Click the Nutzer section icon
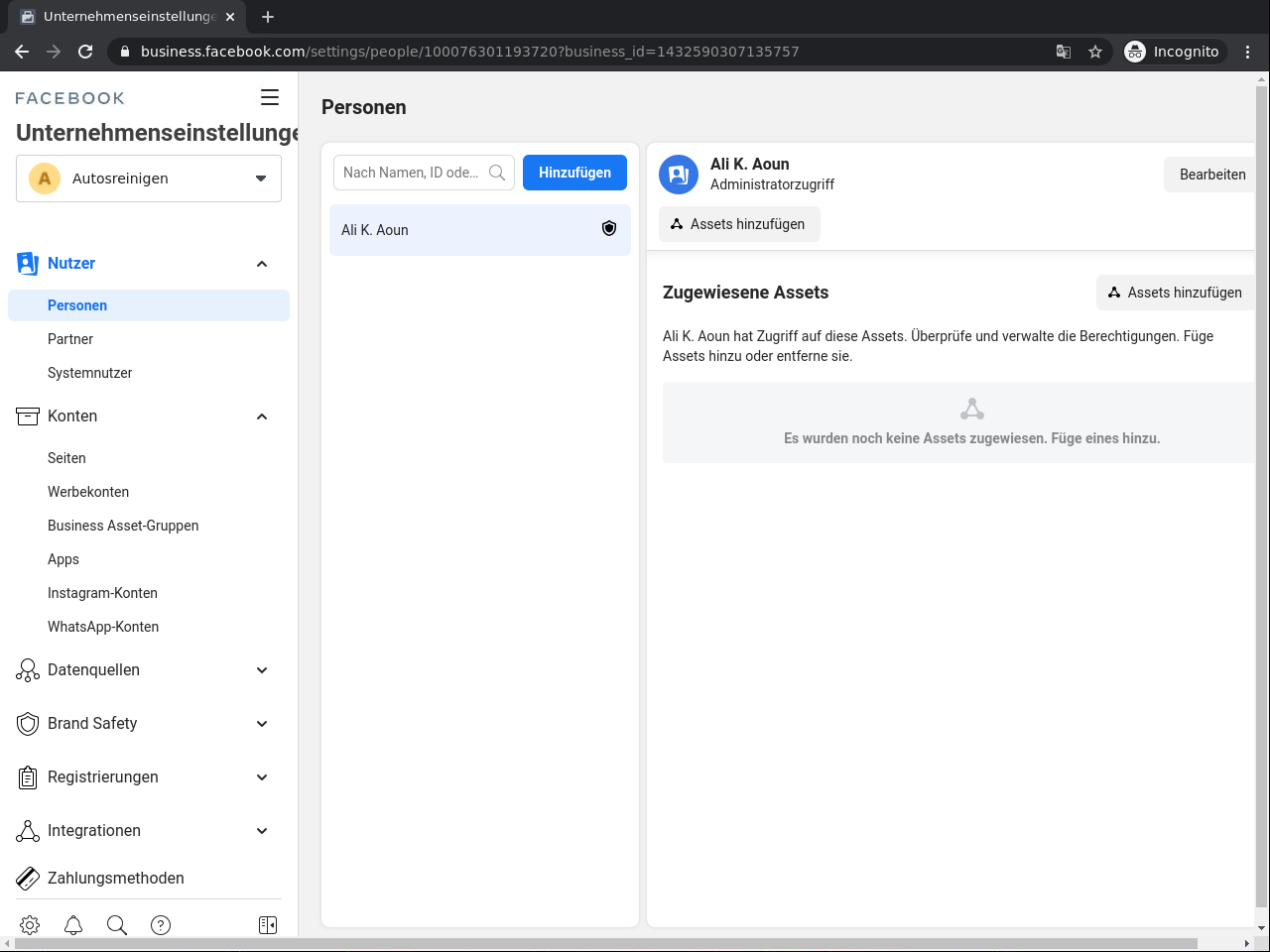 pos(28,264)
